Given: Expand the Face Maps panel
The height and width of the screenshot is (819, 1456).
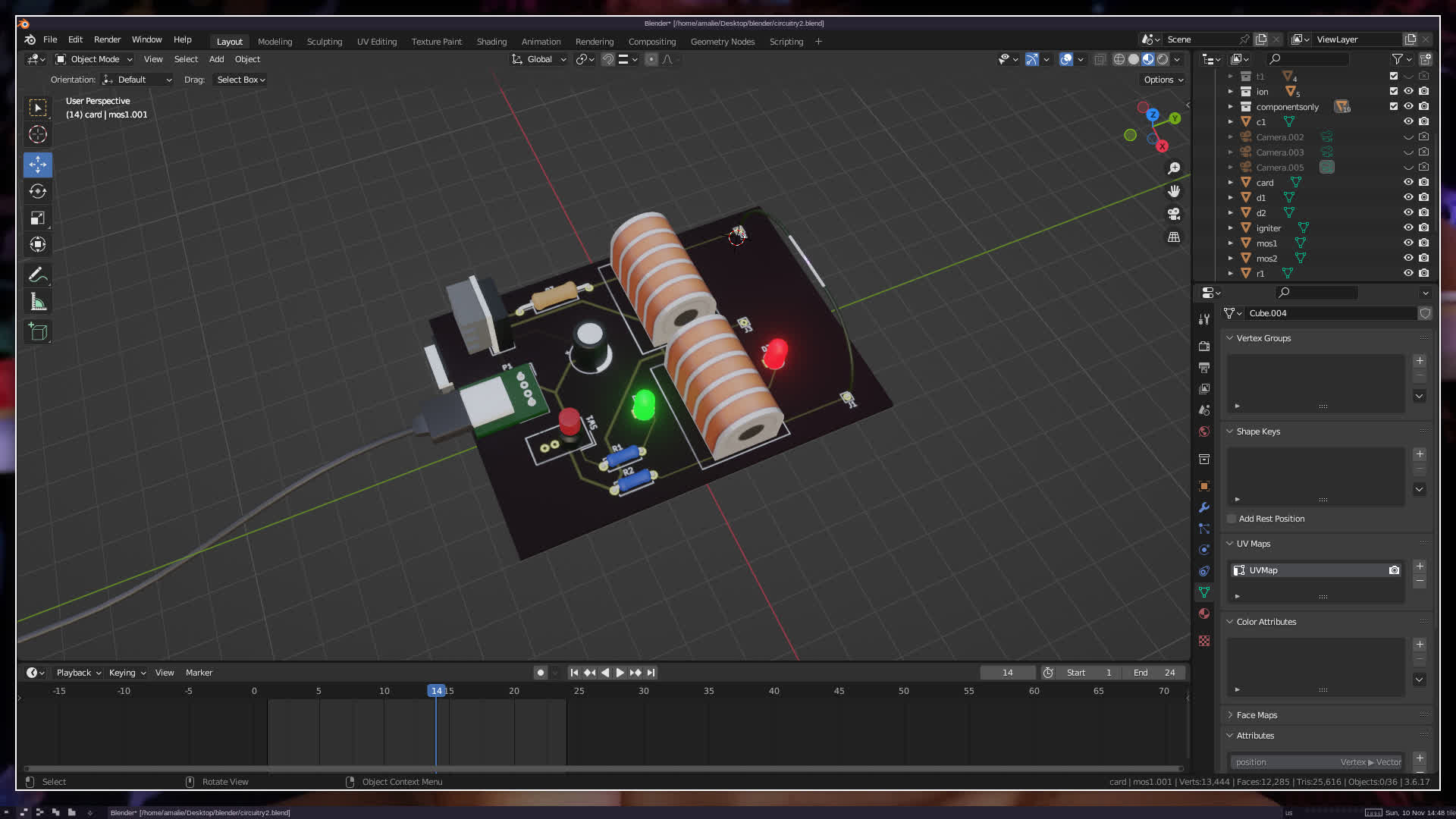Looking at the screenshot, I should point(1257,715).
